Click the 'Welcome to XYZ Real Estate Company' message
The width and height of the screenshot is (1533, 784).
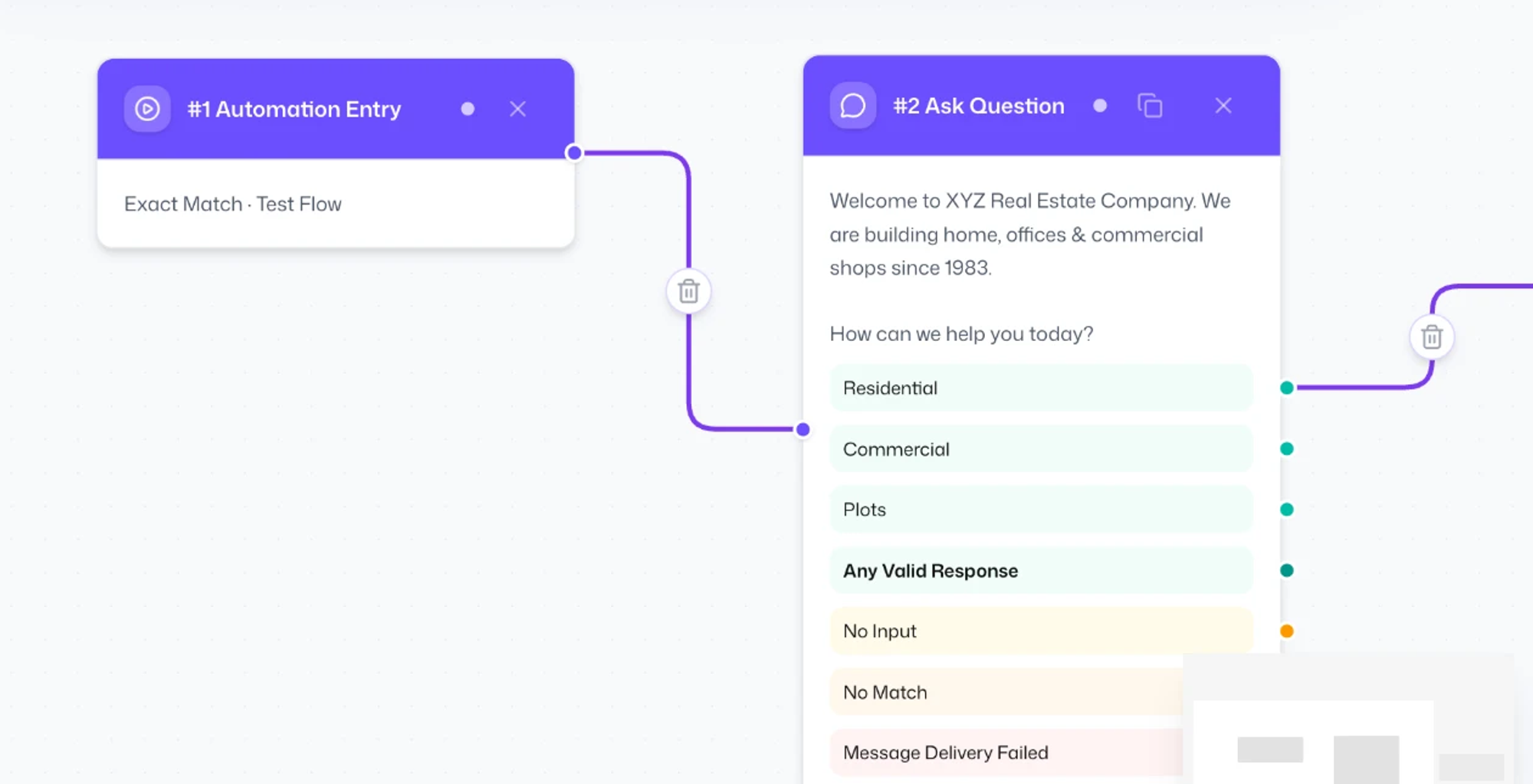1030,234
